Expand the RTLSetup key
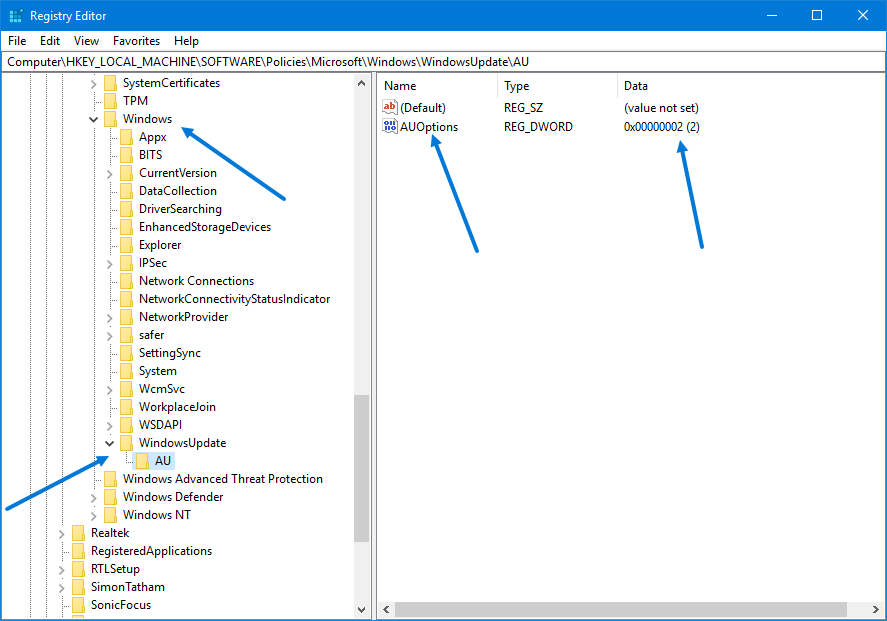Screen dimensions: 887x621 [x=62, y=570]
